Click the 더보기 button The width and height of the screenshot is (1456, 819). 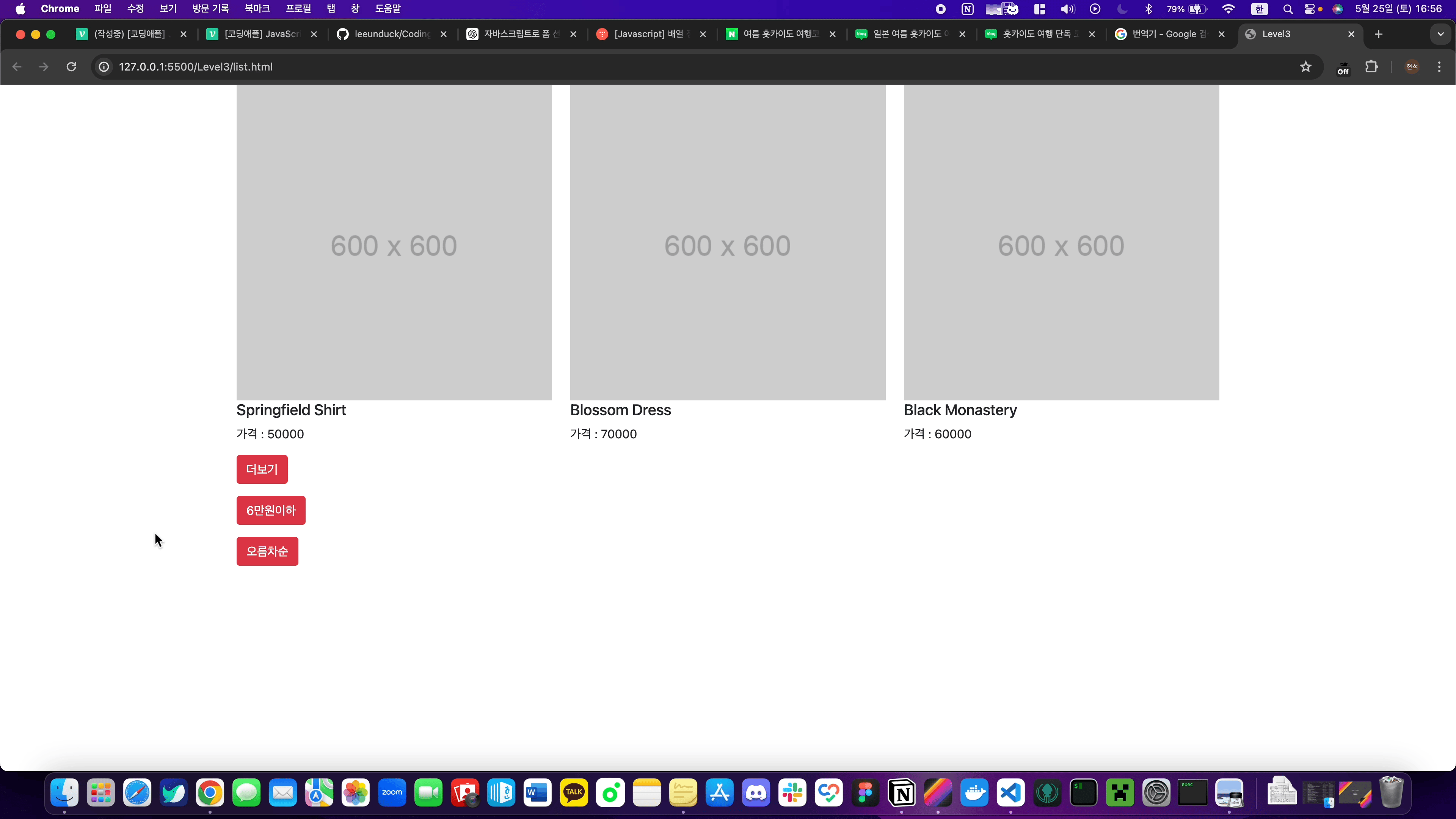[262, 469]
